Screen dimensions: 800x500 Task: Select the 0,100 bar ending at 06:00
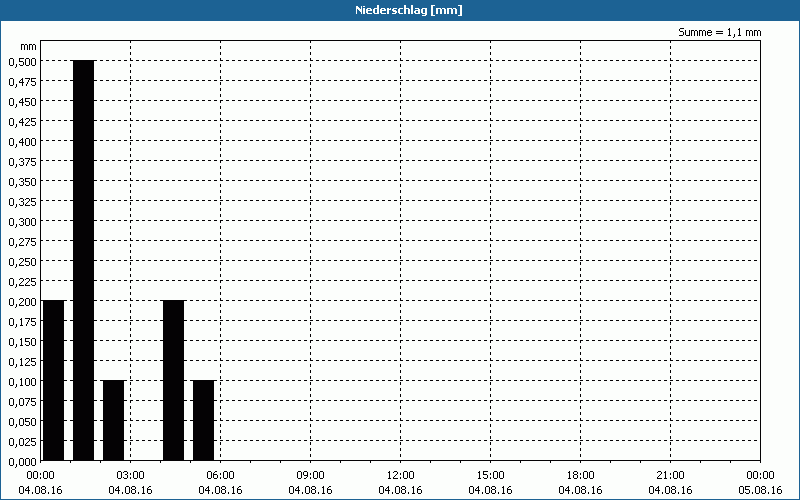(204, 421)
